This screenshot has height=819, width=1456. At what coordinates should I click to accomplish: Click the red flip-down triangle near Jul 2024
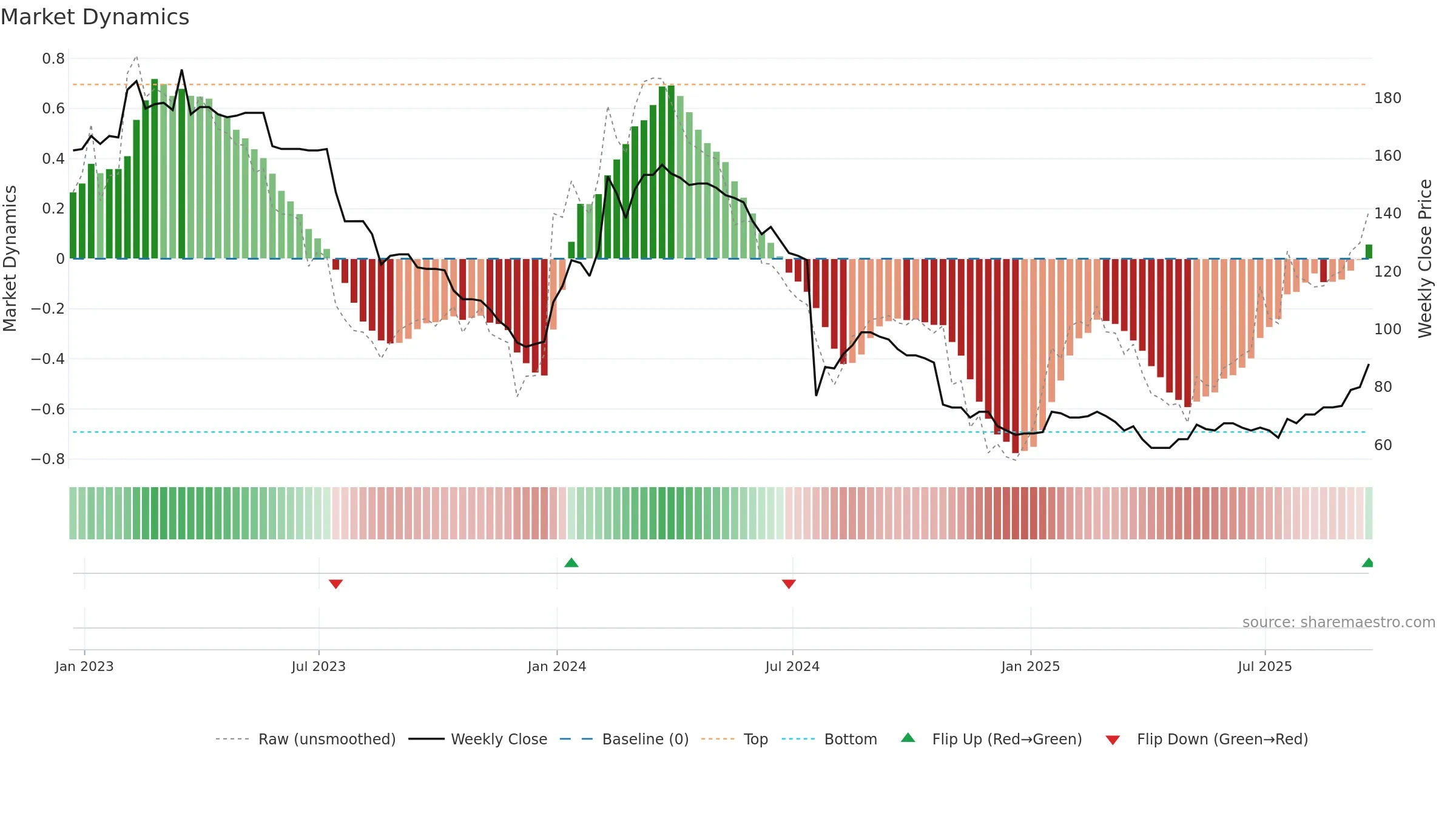coord(789,584)
